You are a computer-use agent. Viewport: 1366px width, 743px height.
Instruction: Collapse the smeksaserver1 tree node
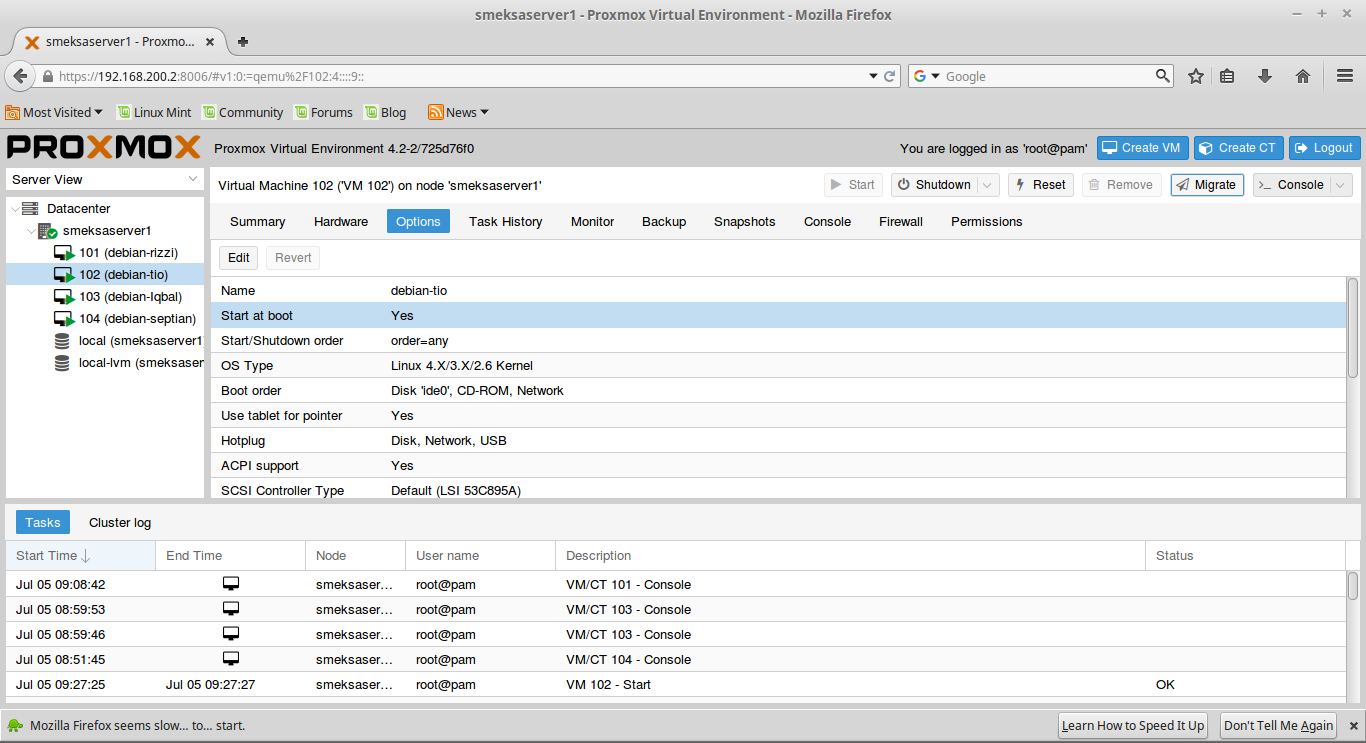click(31, 231)
